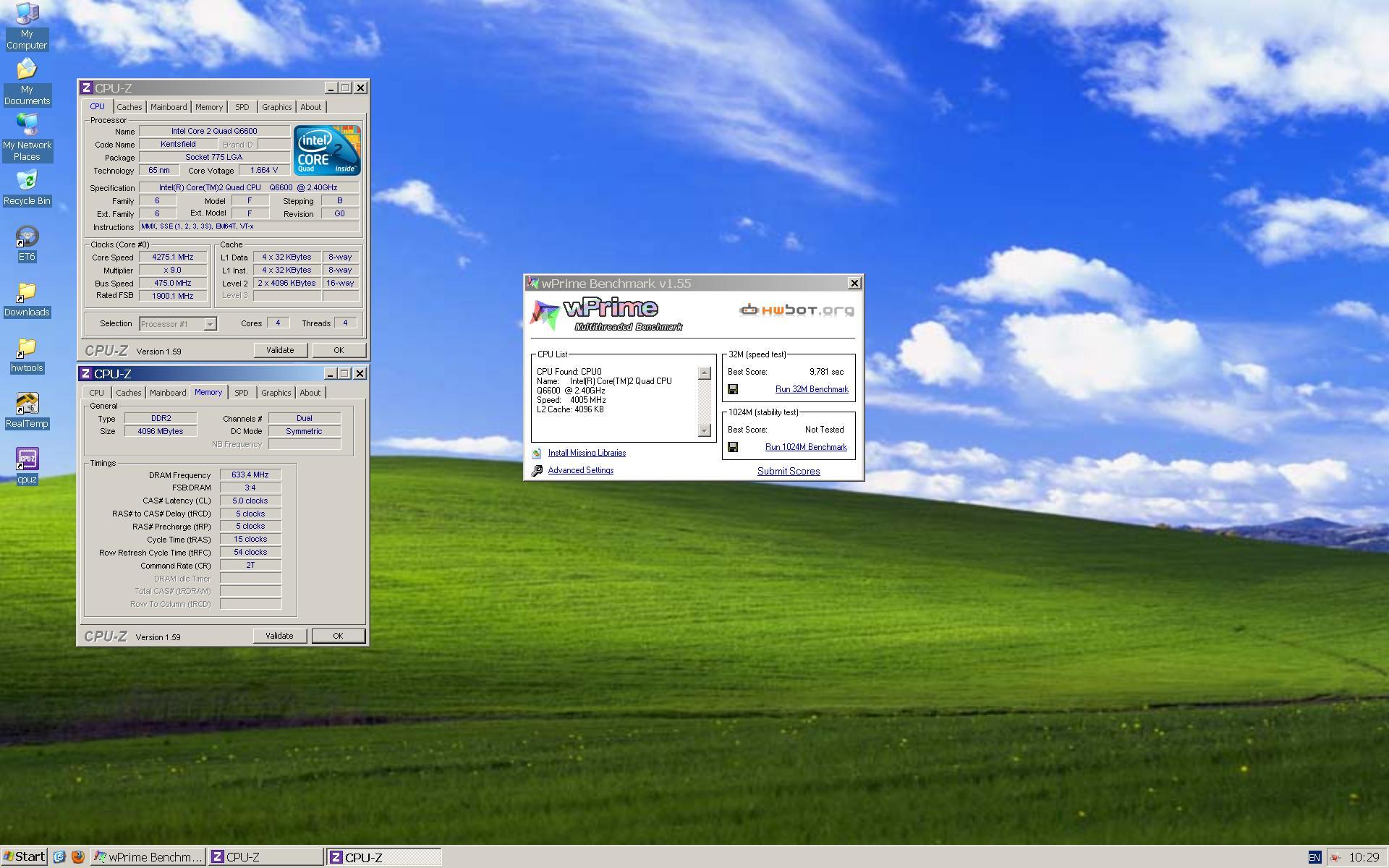The image size is (1389, 868).
Task: Click the FSB:DRAM value 3:4
Action: (x=250, y=488)
